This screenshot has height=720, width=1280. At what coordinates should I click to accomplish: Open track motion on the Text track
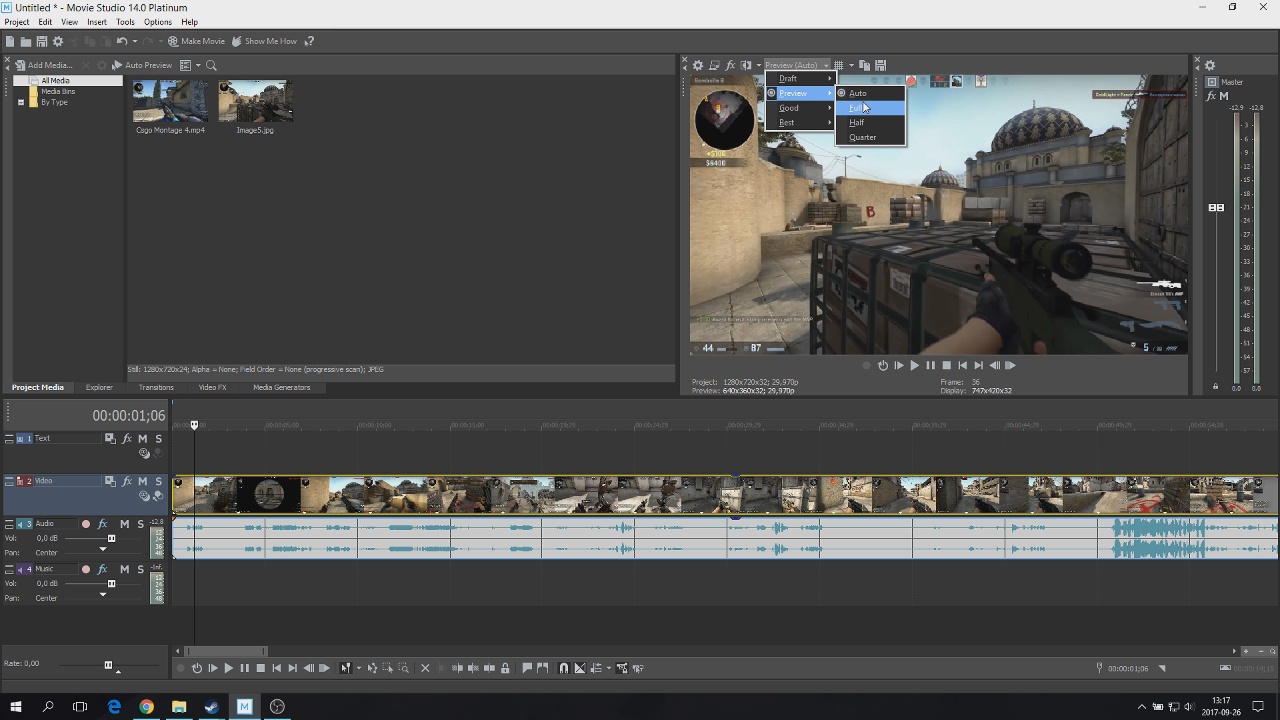click(110, 439)
